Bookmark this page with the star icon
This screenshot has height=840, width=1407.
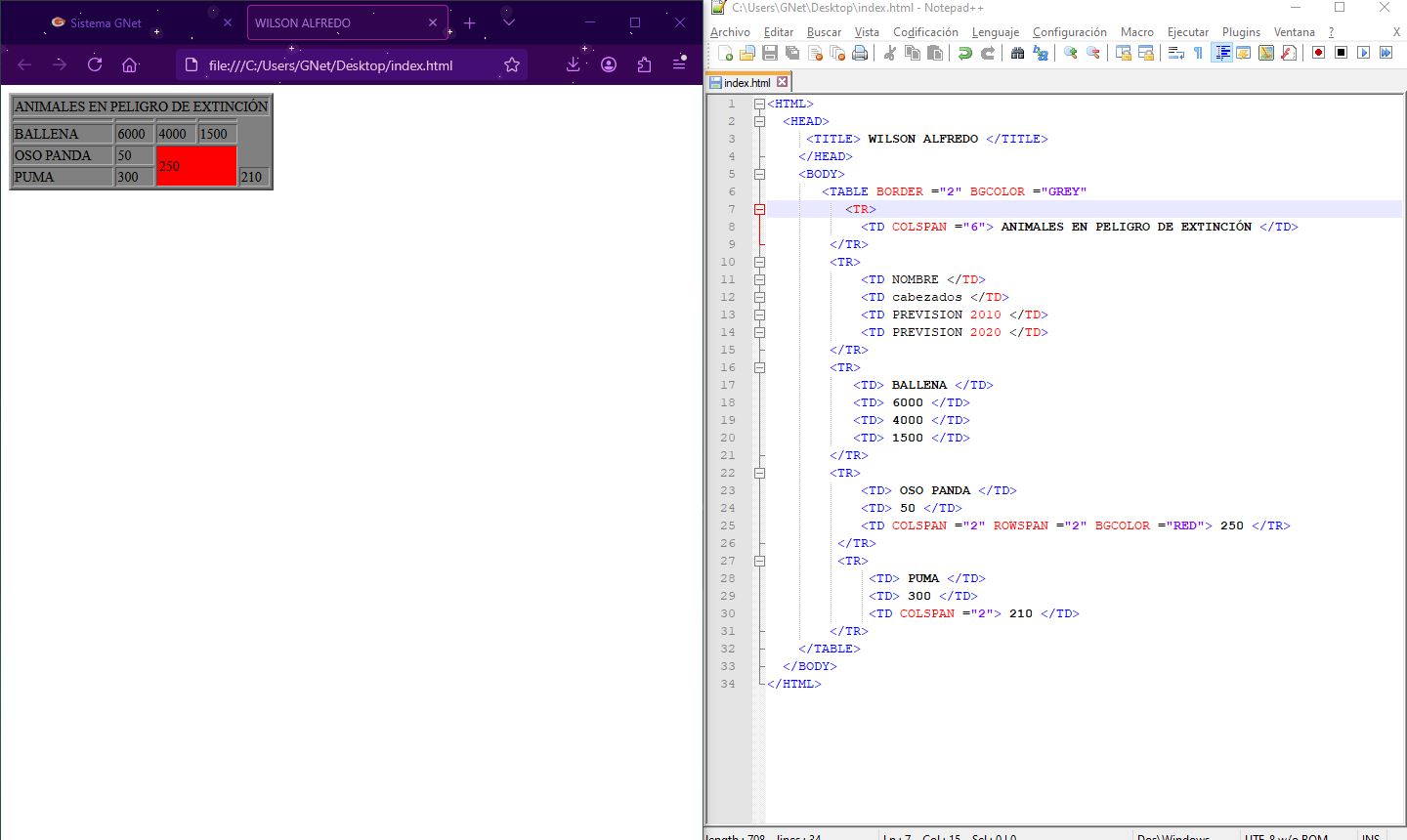512,64
